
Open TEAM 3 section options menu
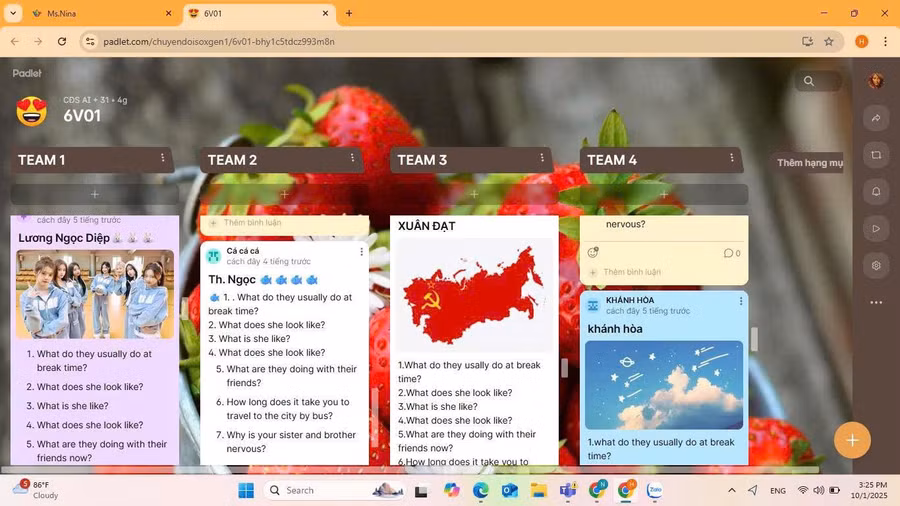[x=542, y=159]
